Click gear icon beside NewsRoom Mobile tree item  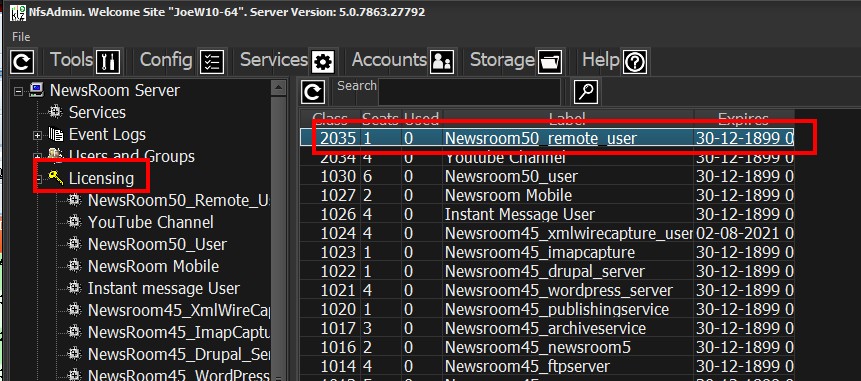pos(74,266)
